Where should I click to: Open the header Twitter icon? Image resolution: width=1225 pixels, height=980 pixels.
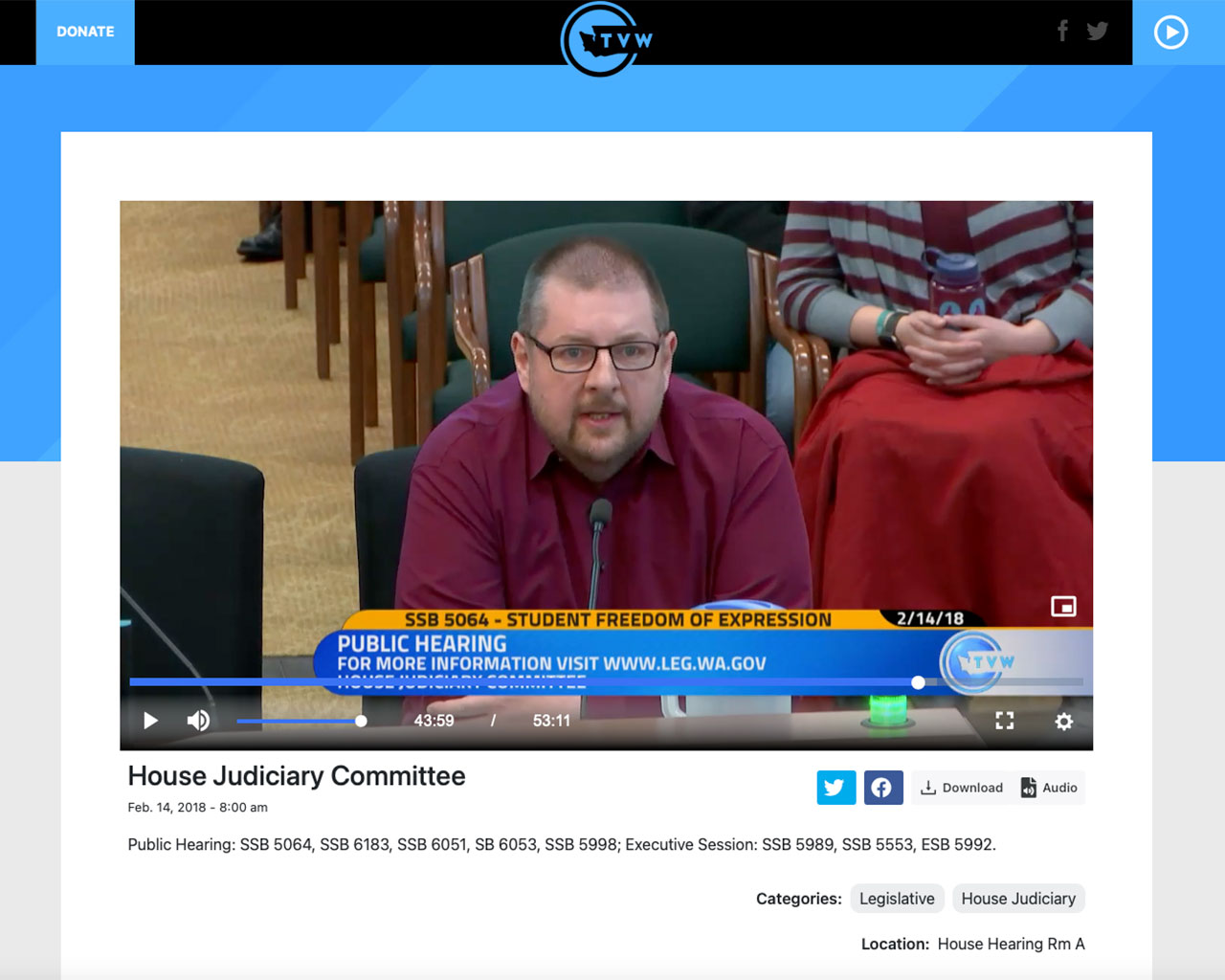(1097, 32)
